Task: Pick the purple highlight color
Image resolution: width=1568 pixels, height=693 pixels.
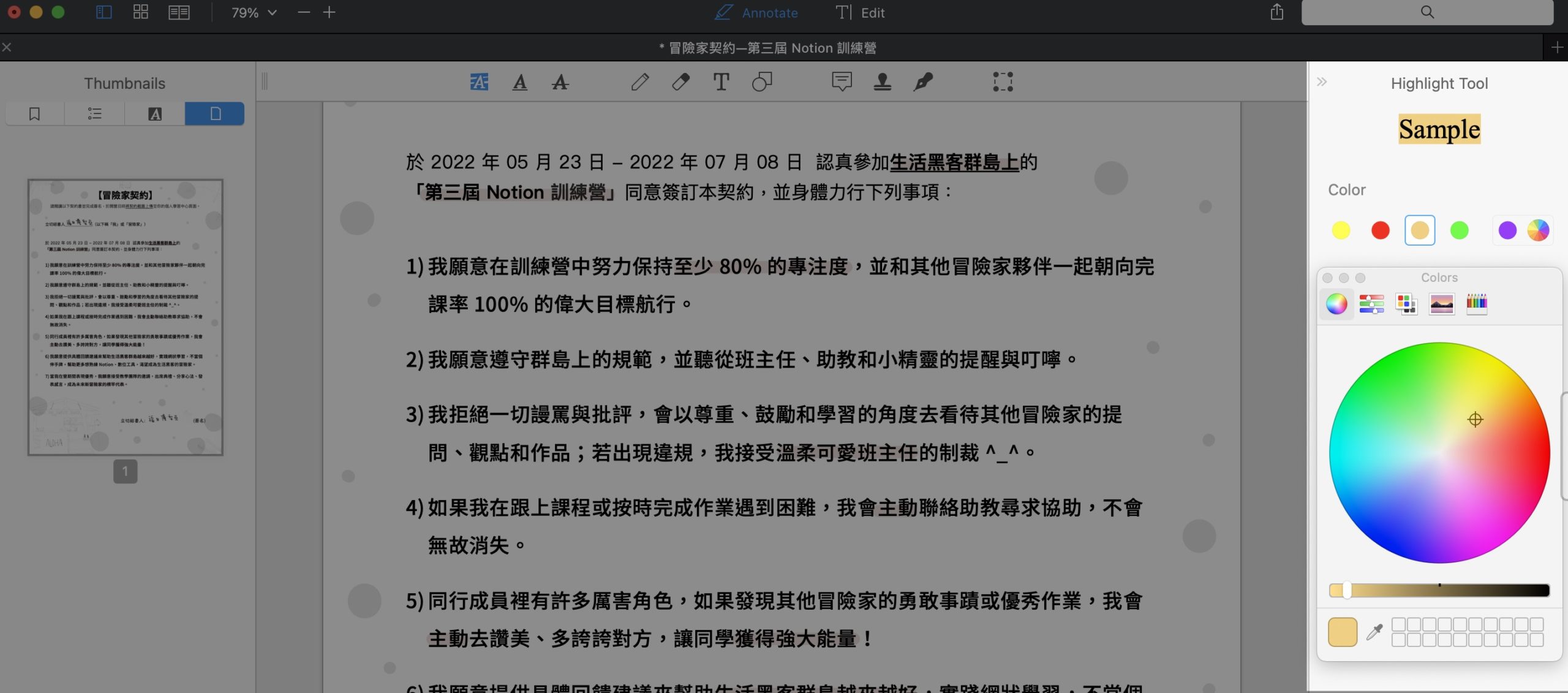Action: (x=1507, y=230)
